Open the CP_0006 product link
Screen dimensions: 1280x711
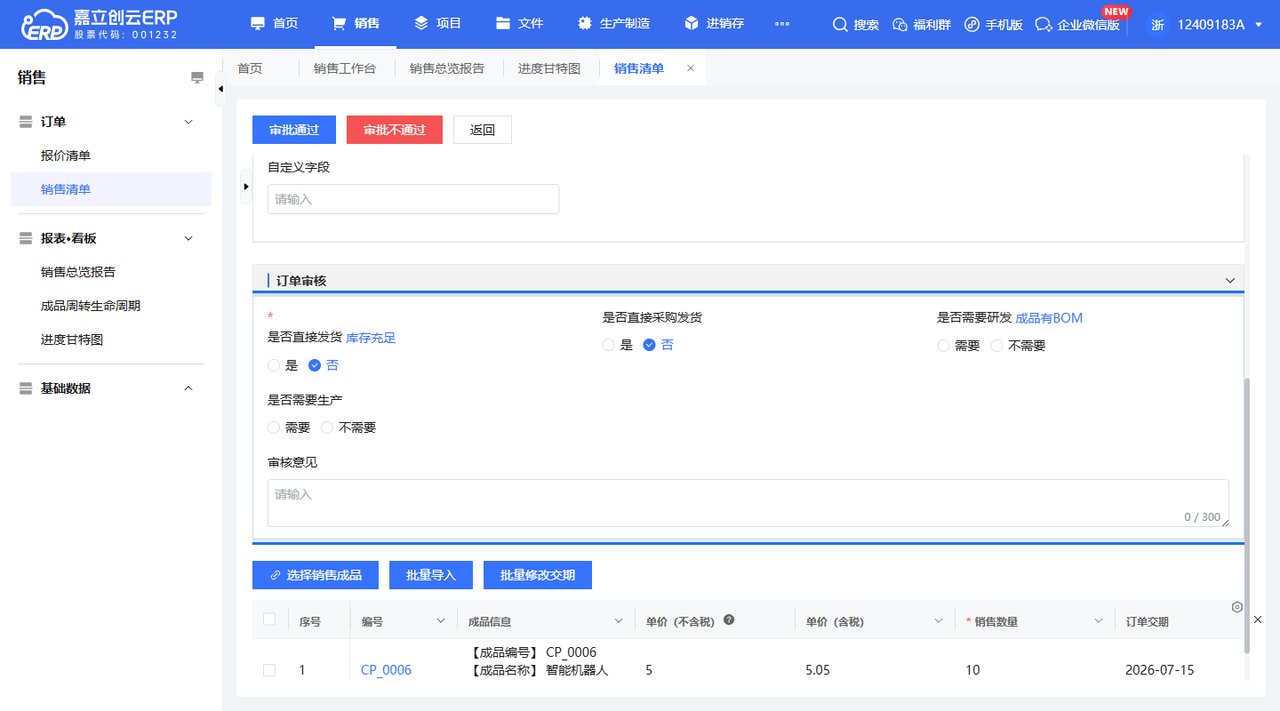386,670
